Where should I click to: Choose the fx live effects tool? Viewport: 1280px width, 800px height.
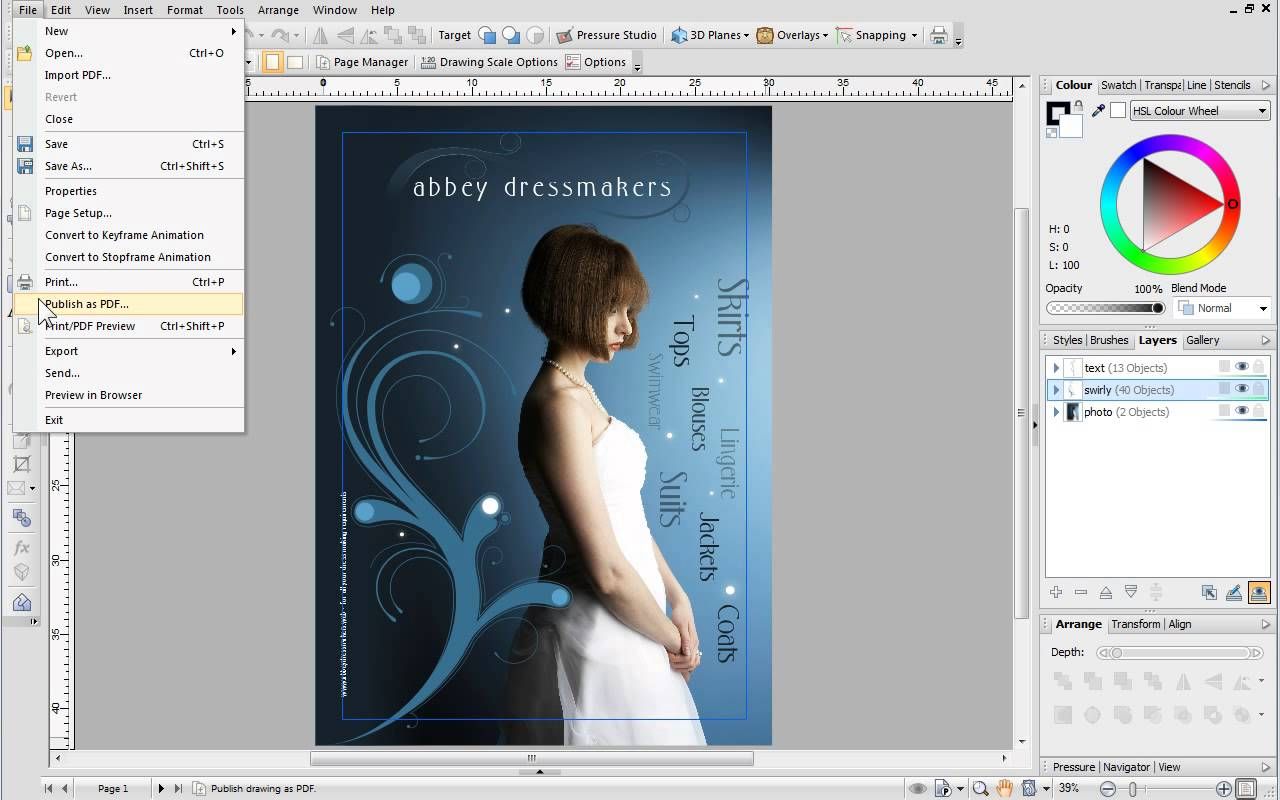(x=22, y=547)
